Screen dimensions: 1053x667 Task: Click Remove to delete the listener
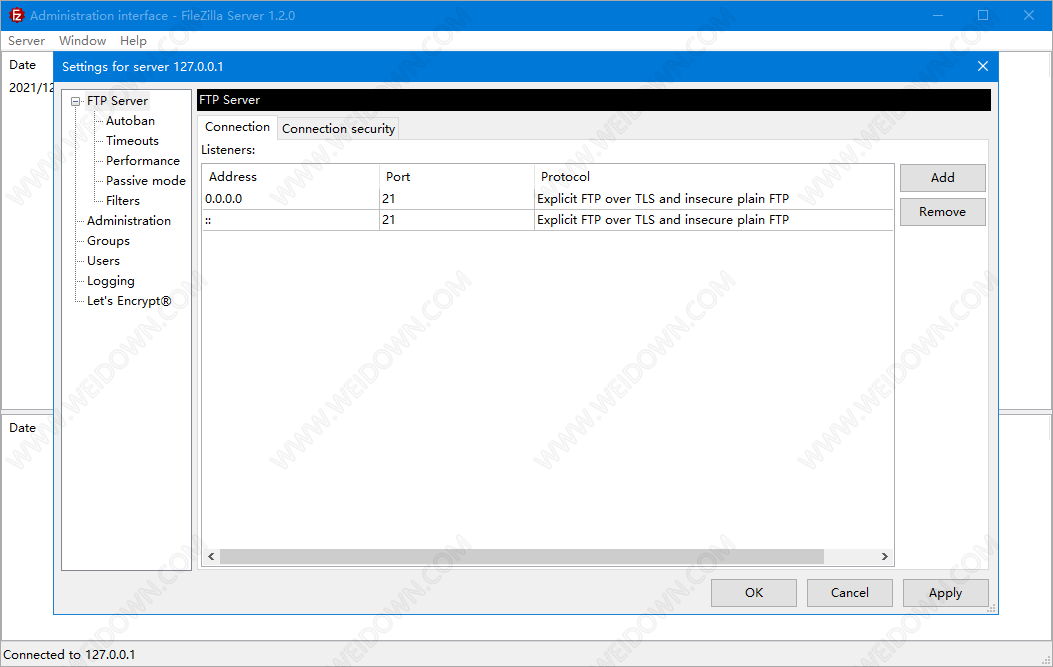pos(942,212)
